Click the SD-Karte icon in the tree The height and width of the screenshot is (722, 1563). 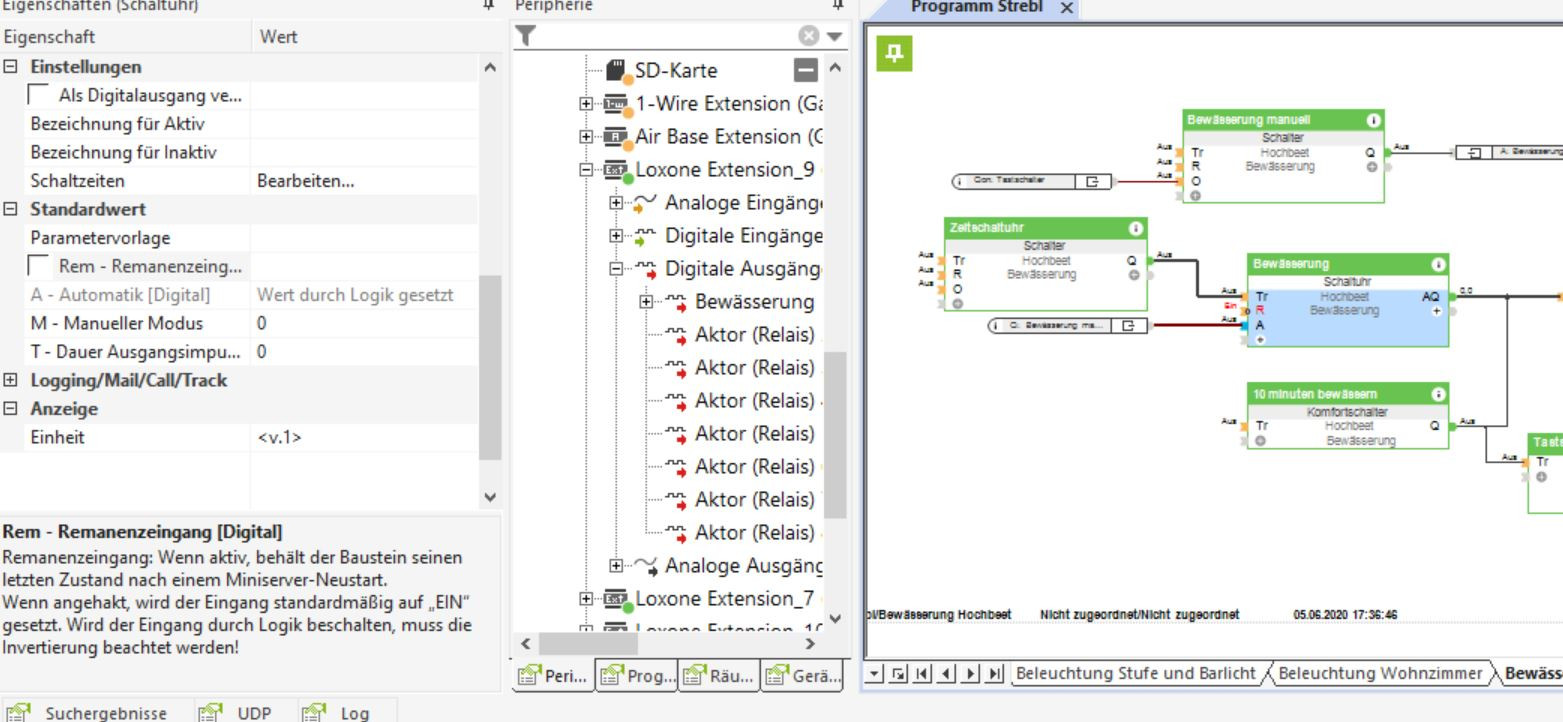tap(620, 72)
